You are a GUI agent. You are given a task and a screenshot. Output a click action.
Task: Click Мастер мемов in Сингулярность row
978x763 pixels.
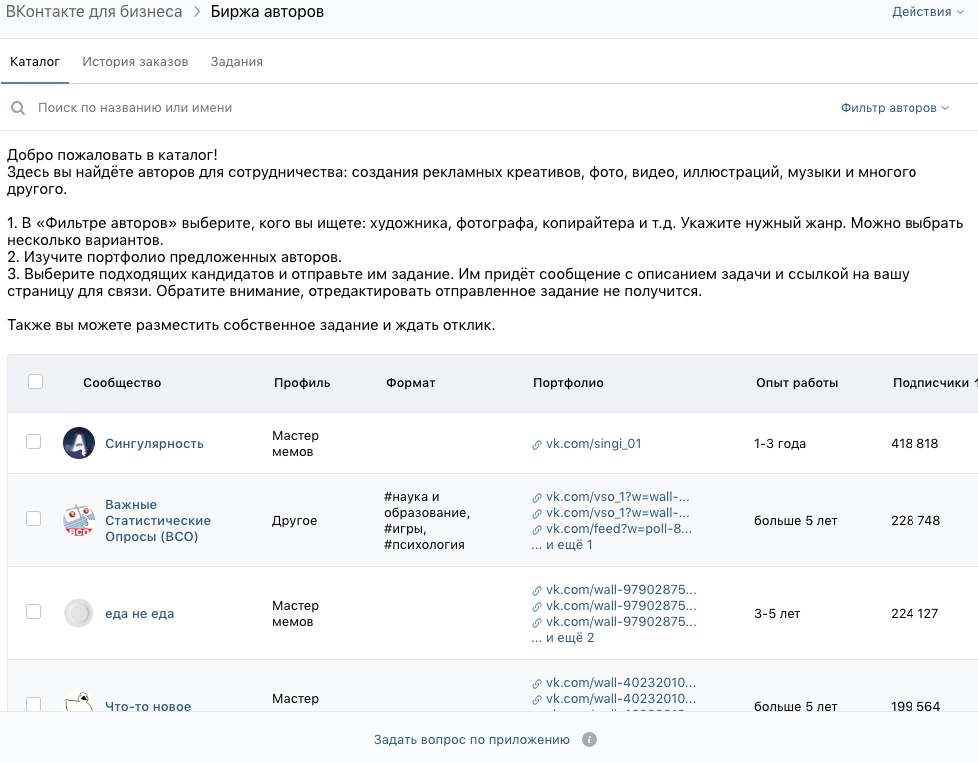(x=295, y=444)
